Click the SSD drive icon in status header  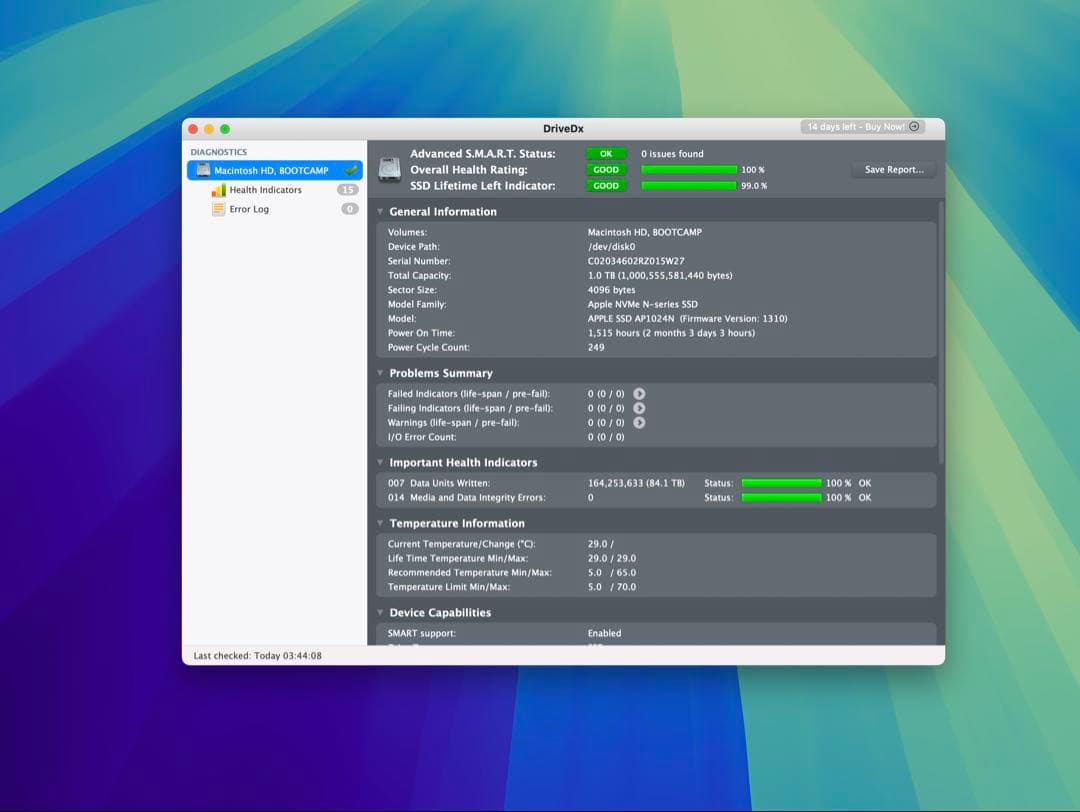(389, 170)
